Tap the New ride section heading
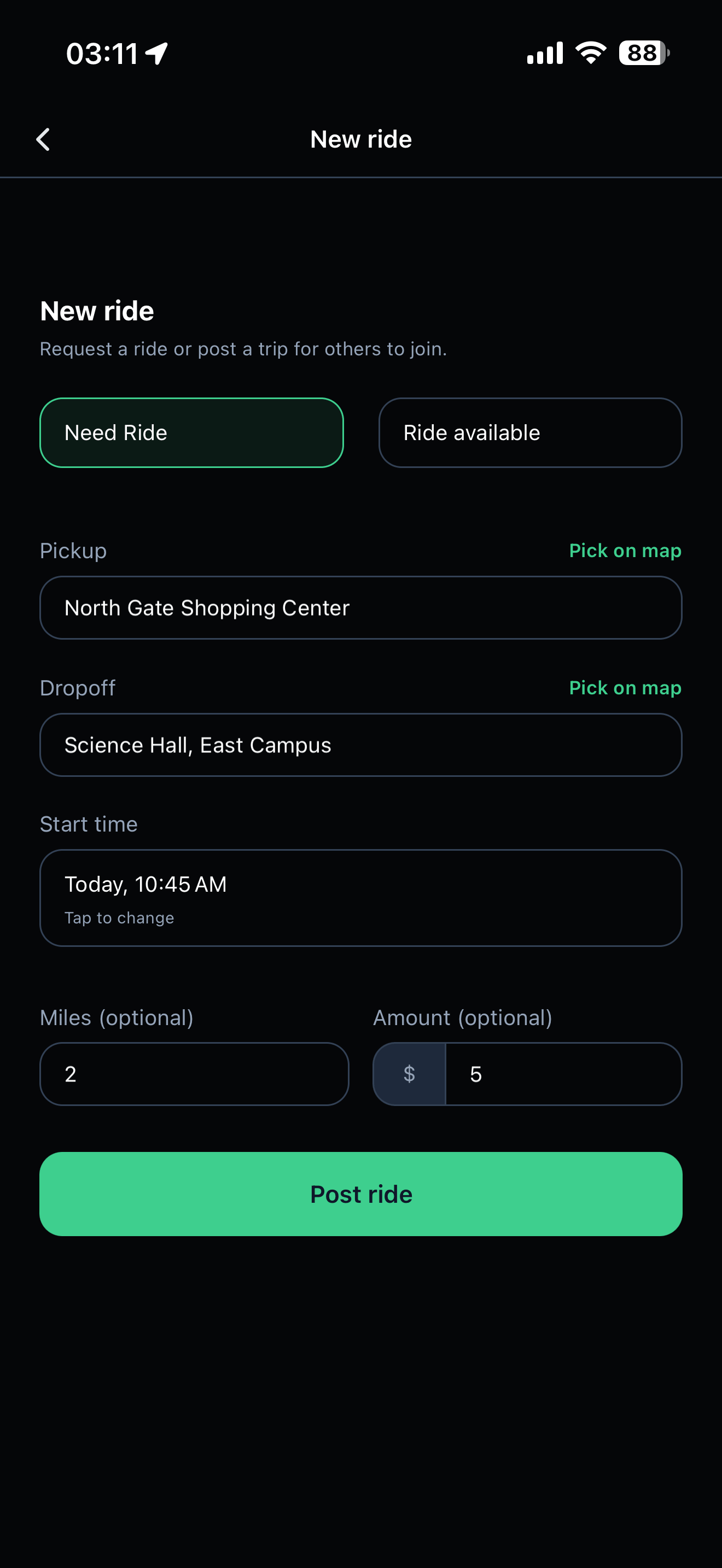This screenshot has height=1568, width=722. click(x=97, y=311)
